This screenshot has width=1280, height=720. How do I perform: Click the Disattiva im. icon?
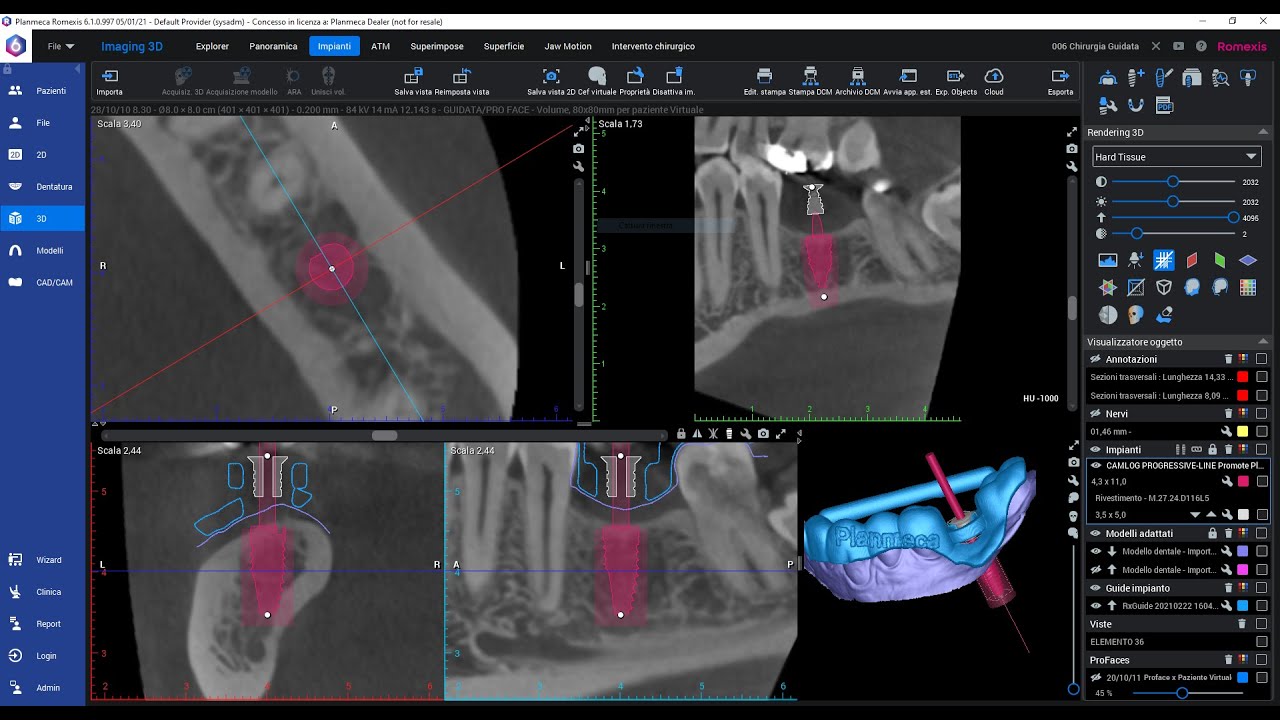click(x=674, y=76)
